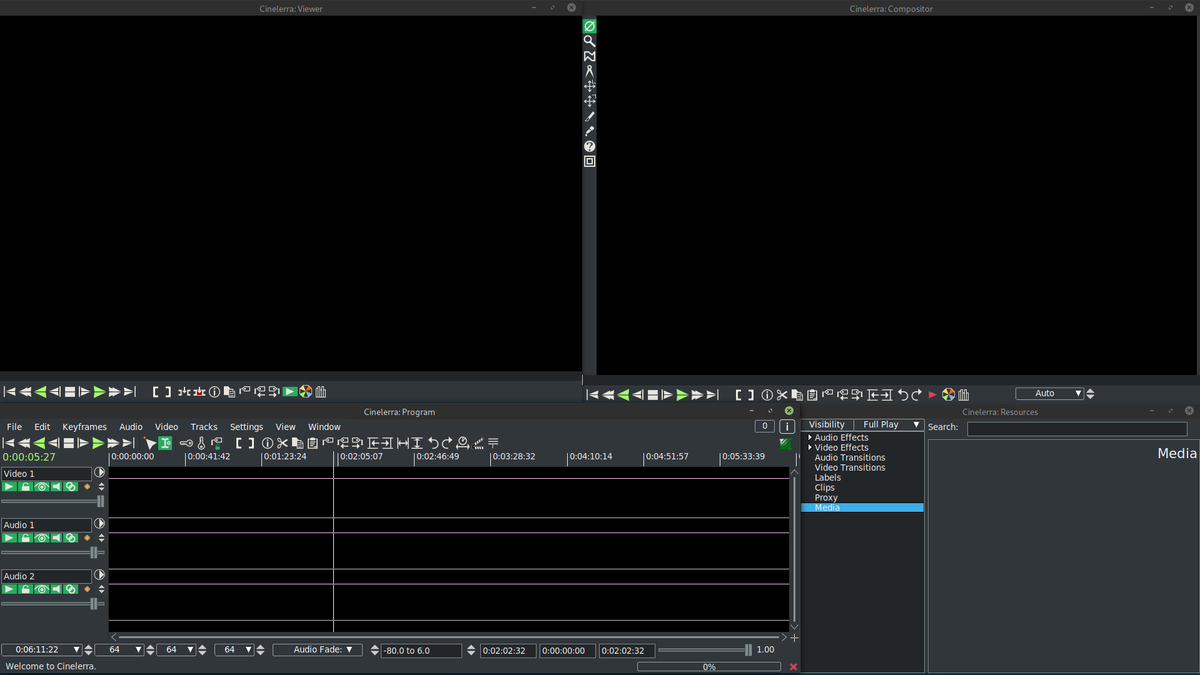Toggle play on Video 1 track
Screen dimensions: 1200x675
point(9,487)
